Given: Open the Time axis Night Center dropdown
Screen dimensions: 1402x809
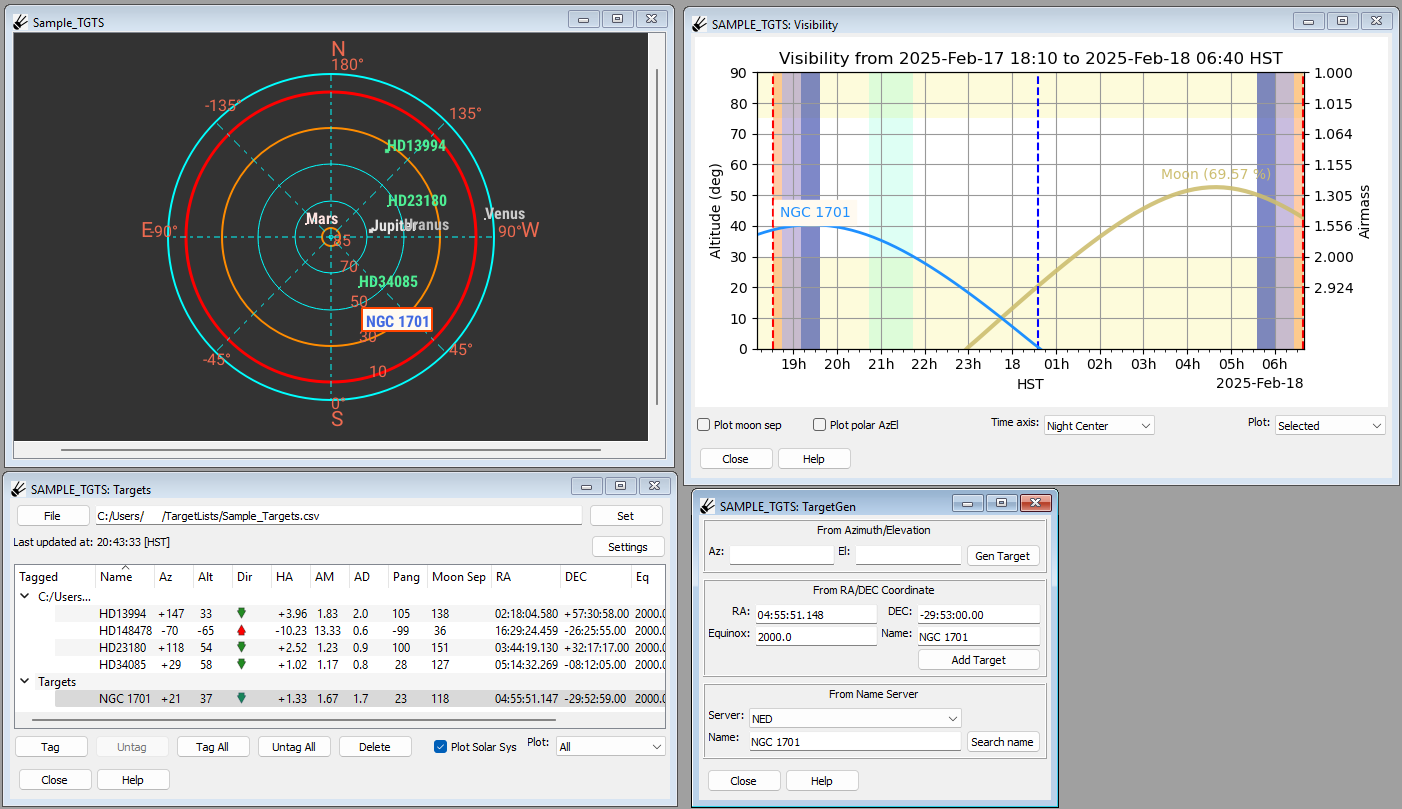Looking at the screenshot, I should (x=1099, y=425).
